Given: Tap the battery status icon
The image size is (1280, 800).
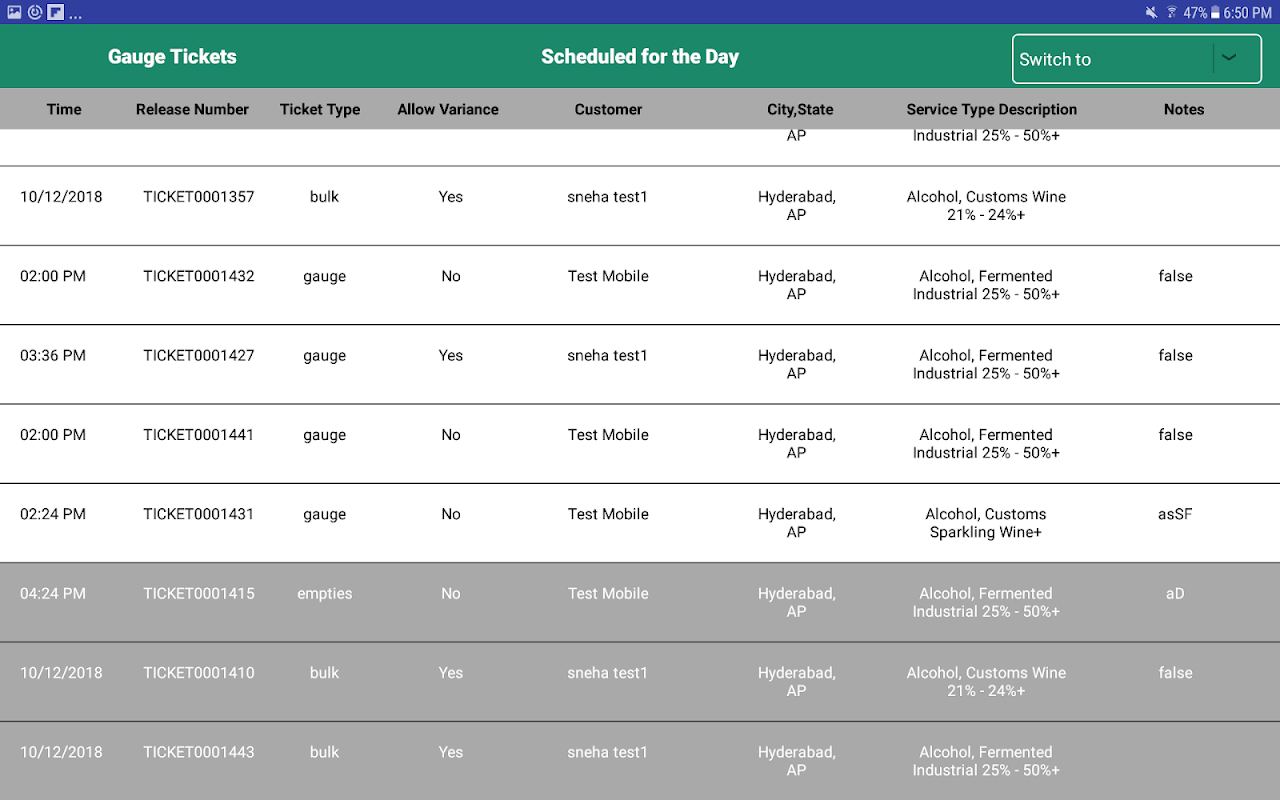Looking at the screenshot, I should click(x=1215, y=13).
